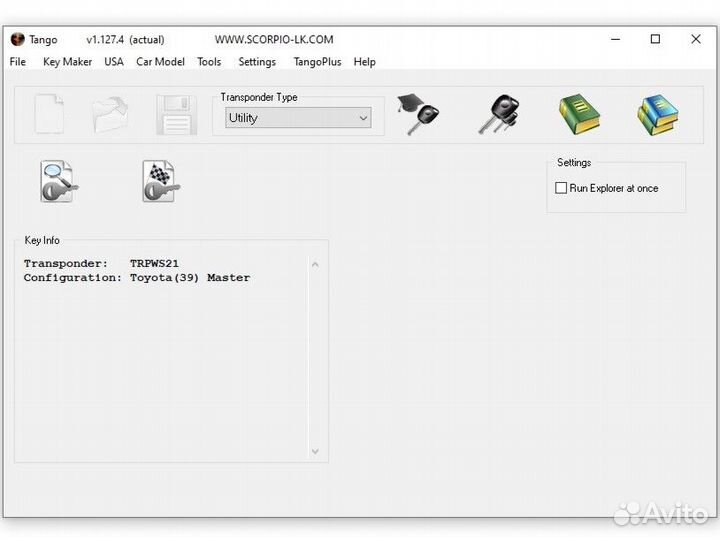Click the Key Info scroll down arrow

[x=315, y=451]
